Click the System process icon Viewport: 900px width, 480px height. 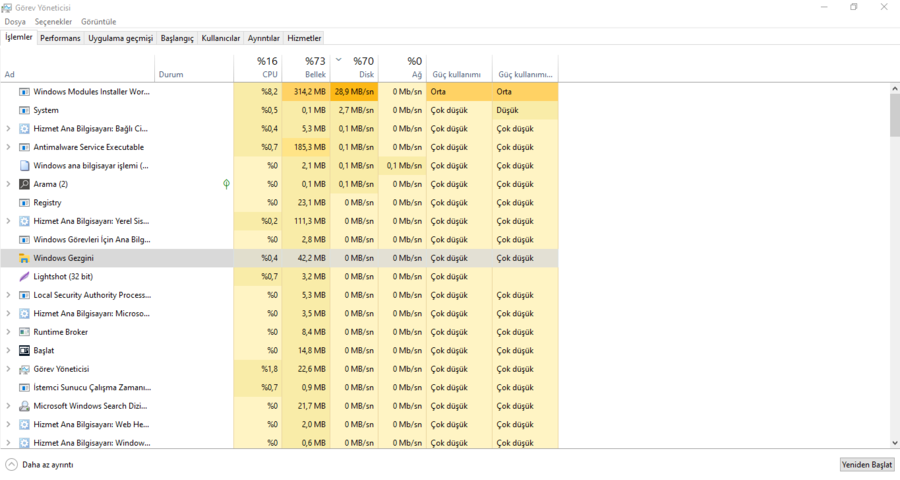24,110
